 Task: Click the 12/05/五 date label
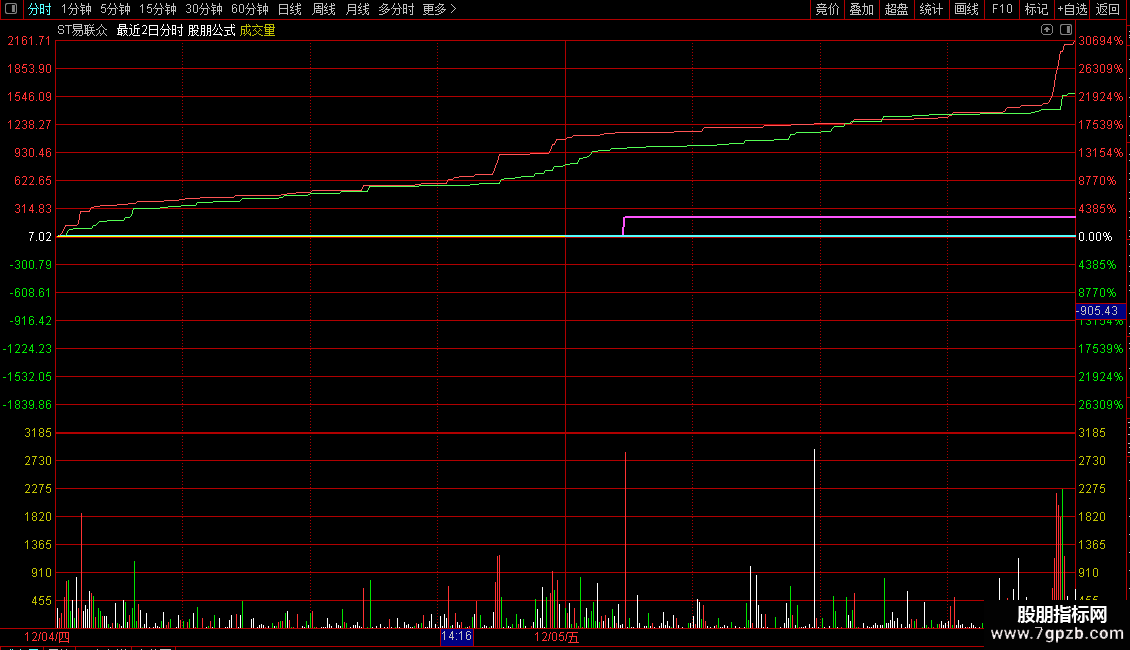[556, 637]
